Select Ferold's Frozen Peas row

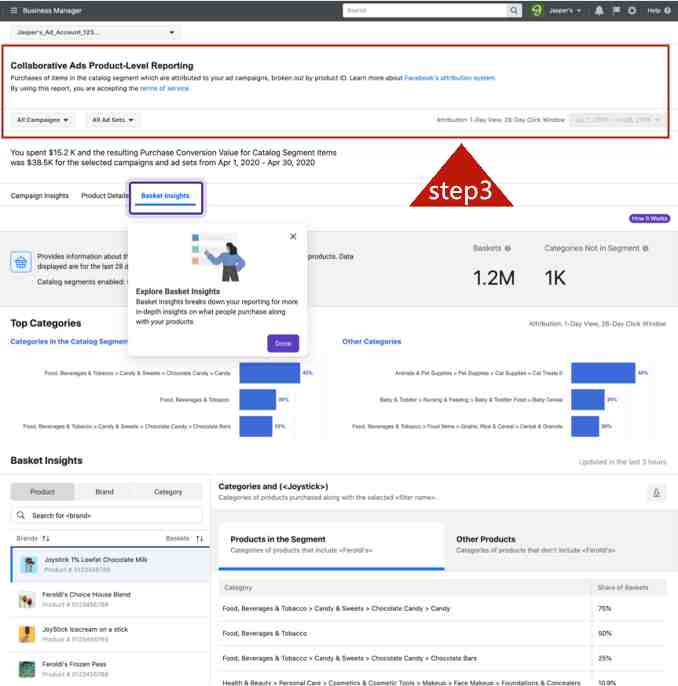[x=110, y=669]
